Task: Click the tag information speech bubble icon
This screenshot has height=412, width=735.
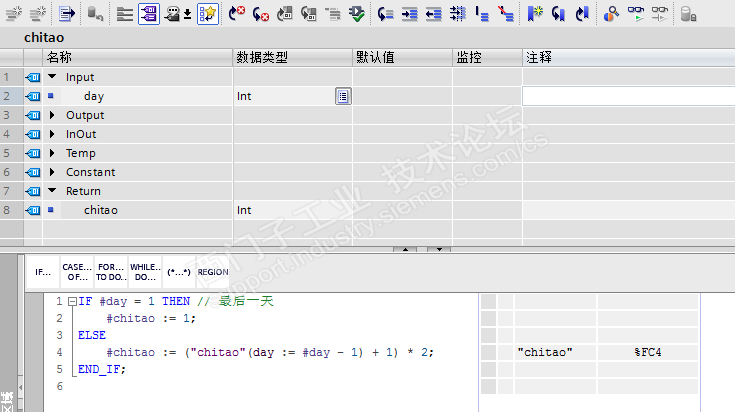Action: 172,14
